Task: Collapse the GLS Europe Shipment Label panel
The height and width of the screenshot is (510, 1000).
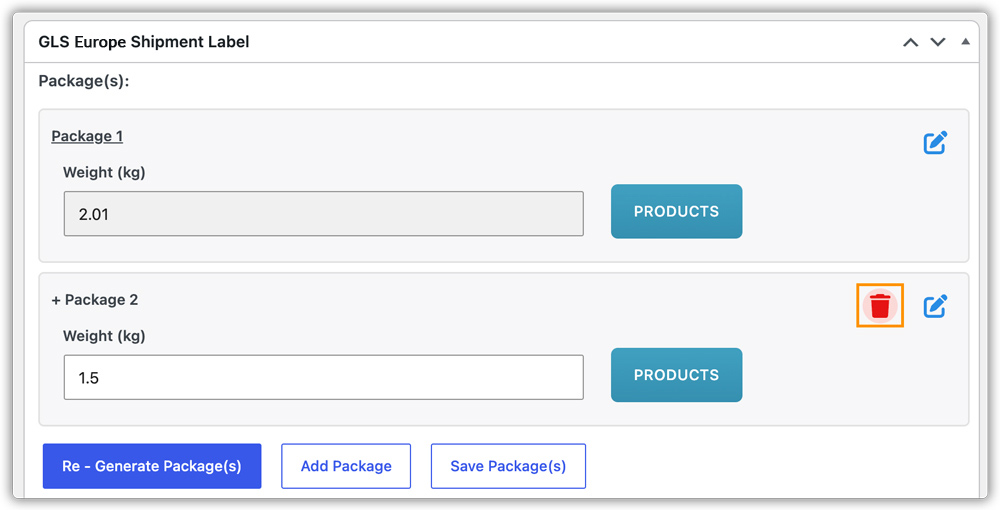Action: [966, 41]
